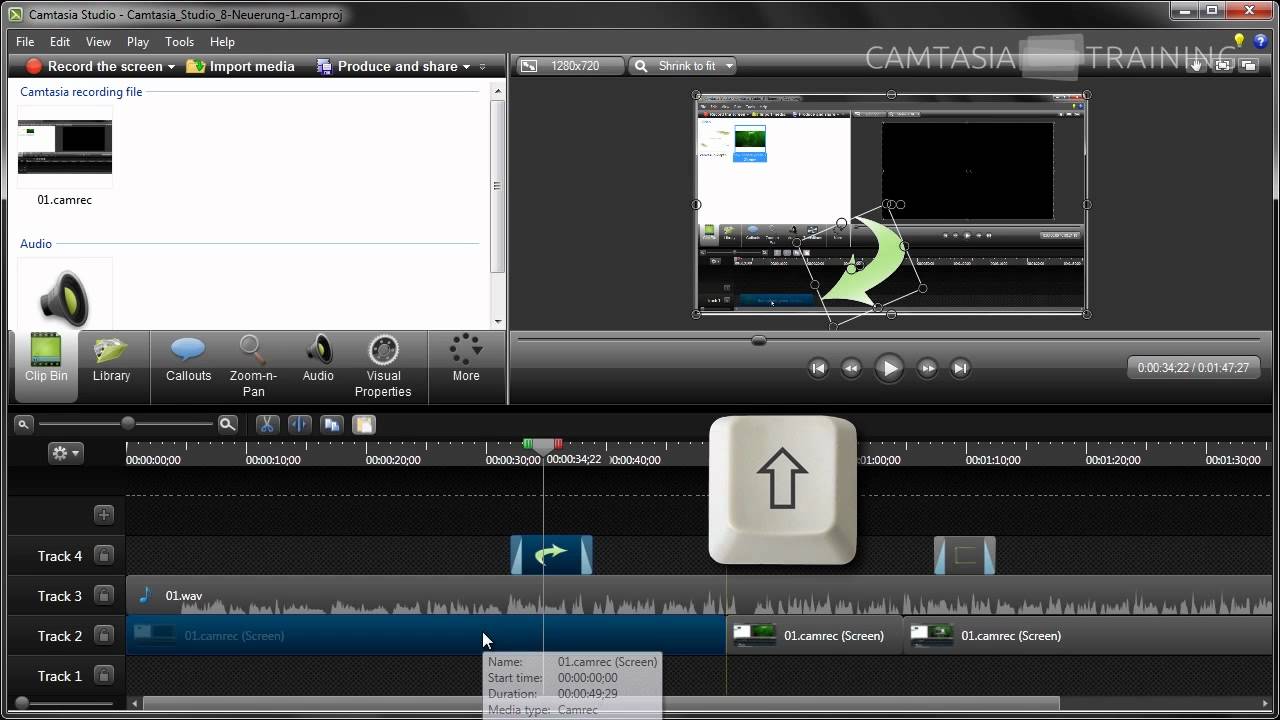Click the Paste icon on timeline toolbar
The width and height of the screenshot is (1280, 720).
click(x=363, y=424)
